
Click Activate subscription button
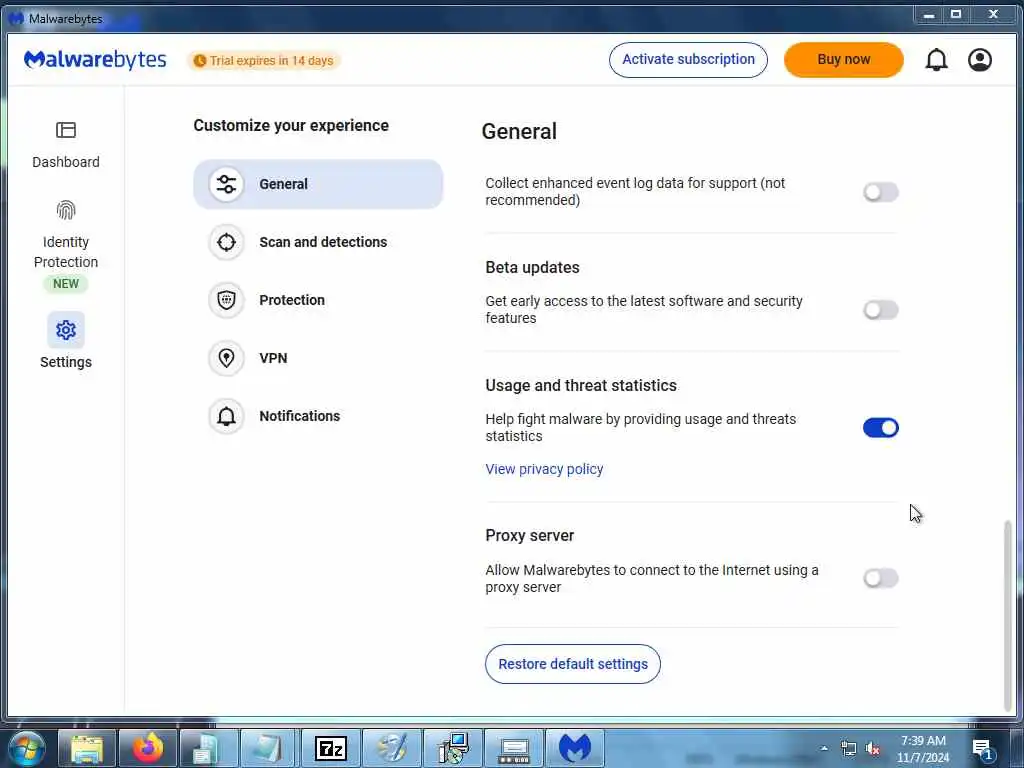688,60
